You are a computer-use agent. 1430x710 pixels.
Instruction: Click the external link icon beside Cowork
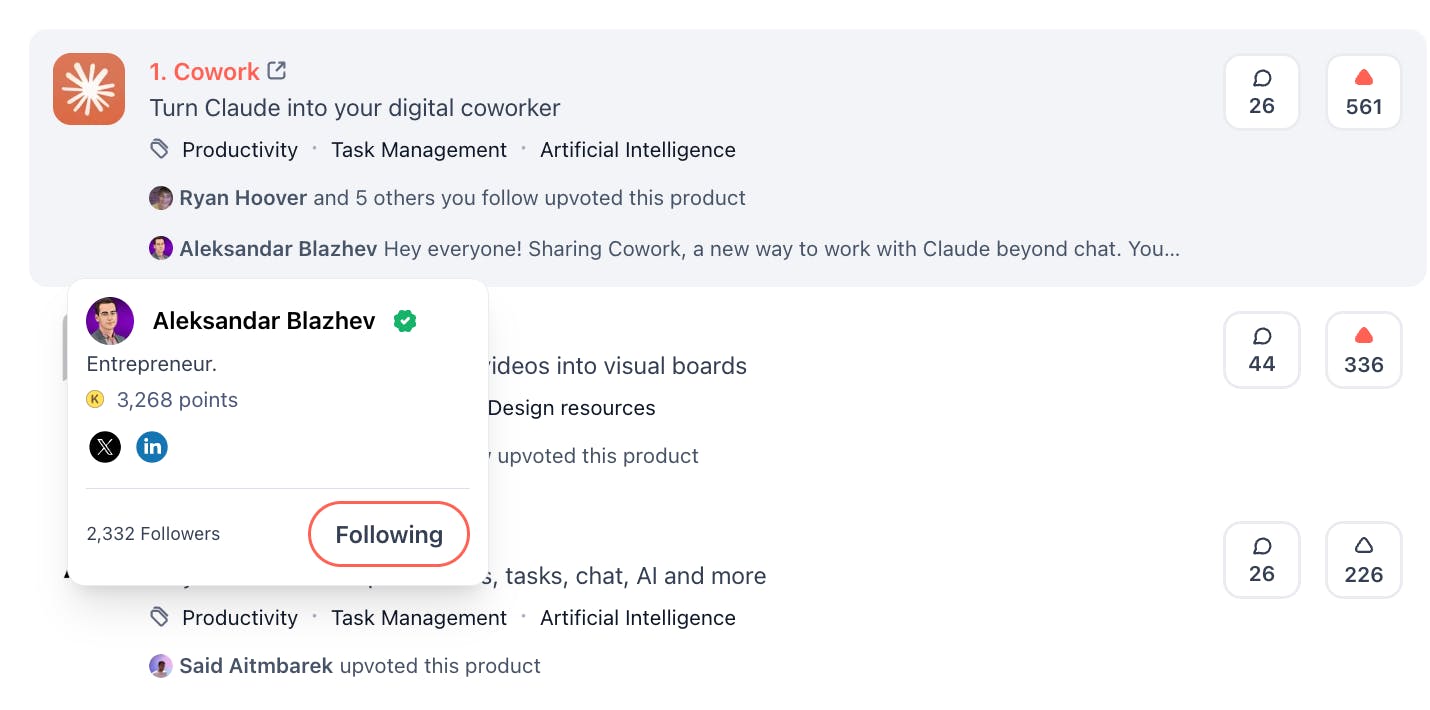coord(277,71)
